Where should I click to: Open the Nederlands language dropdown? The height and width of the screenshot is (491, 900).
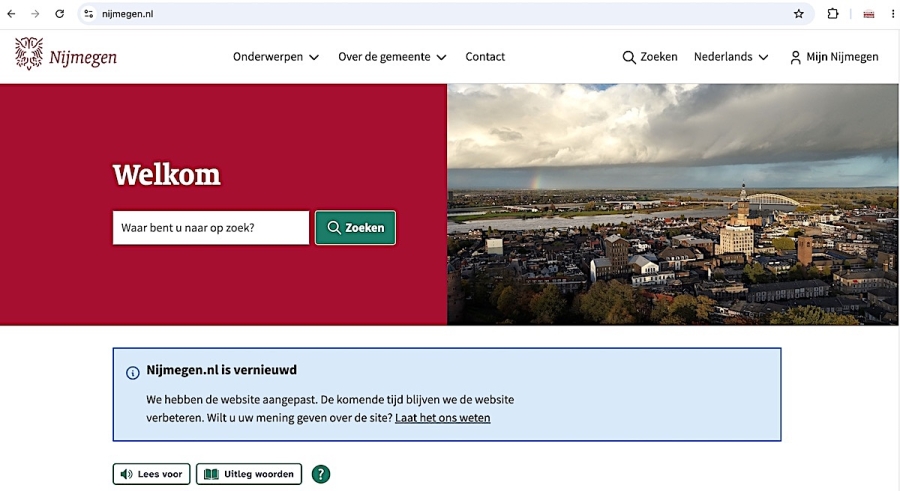coord(731,57)
